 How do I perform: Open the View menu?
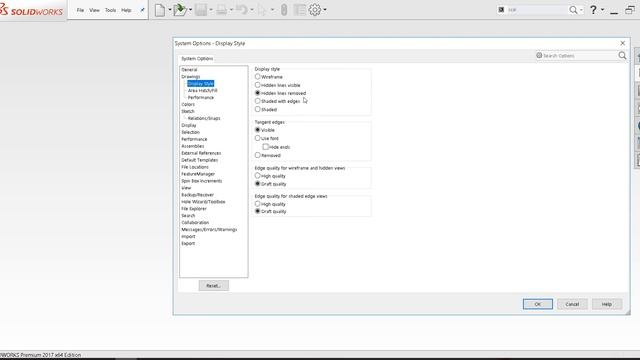[x=94, y=10]
